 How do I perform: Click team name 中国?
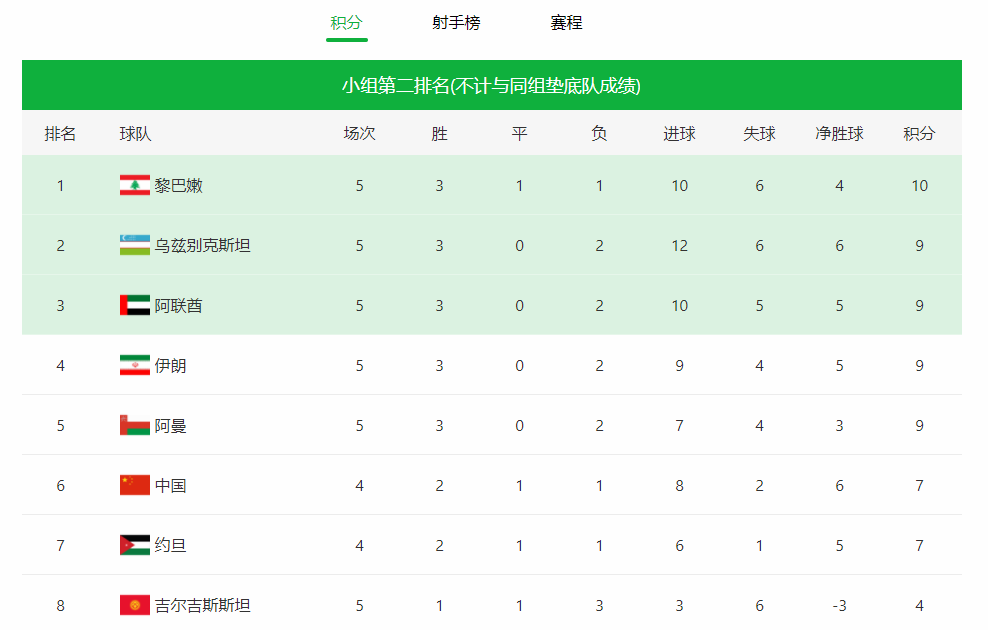[x=170, y=485]
